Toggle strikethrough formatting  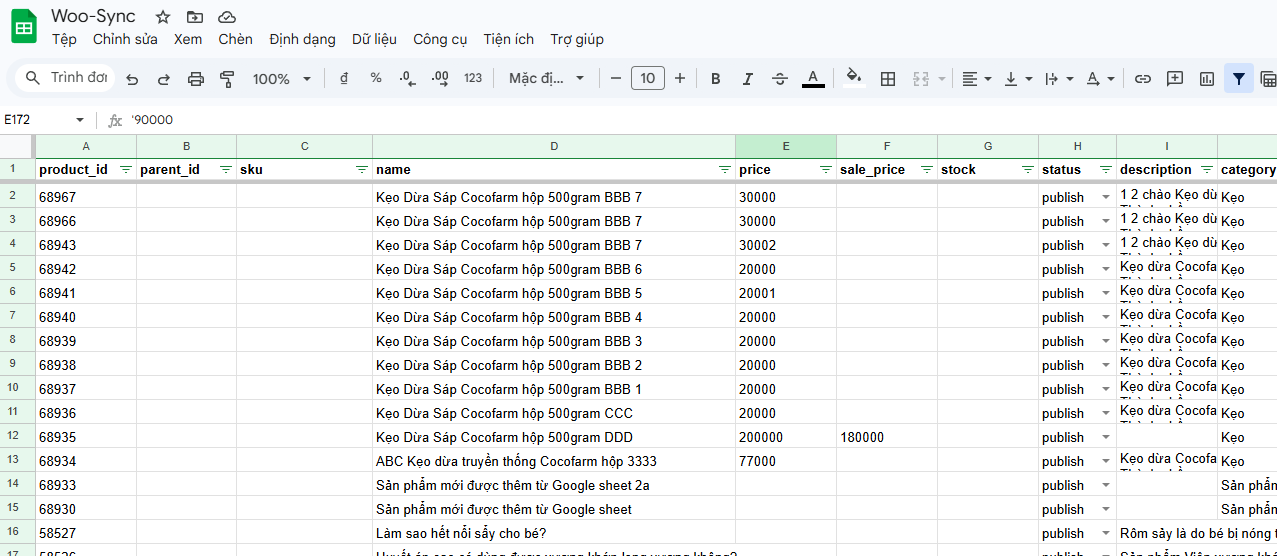click(x=780, y=79)
